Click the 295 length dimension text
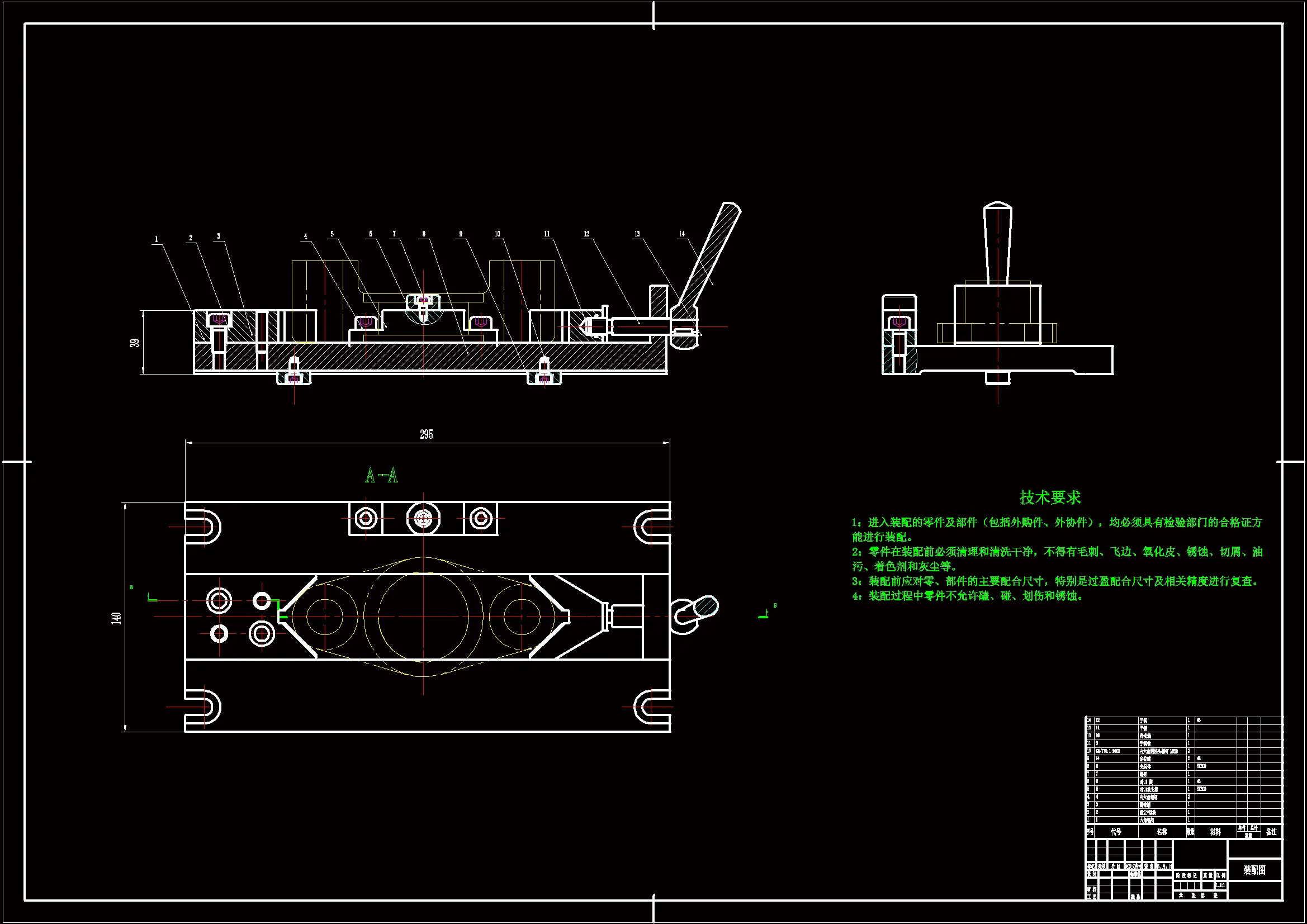Screen dimensions: 1307x924 click(426, 434)
